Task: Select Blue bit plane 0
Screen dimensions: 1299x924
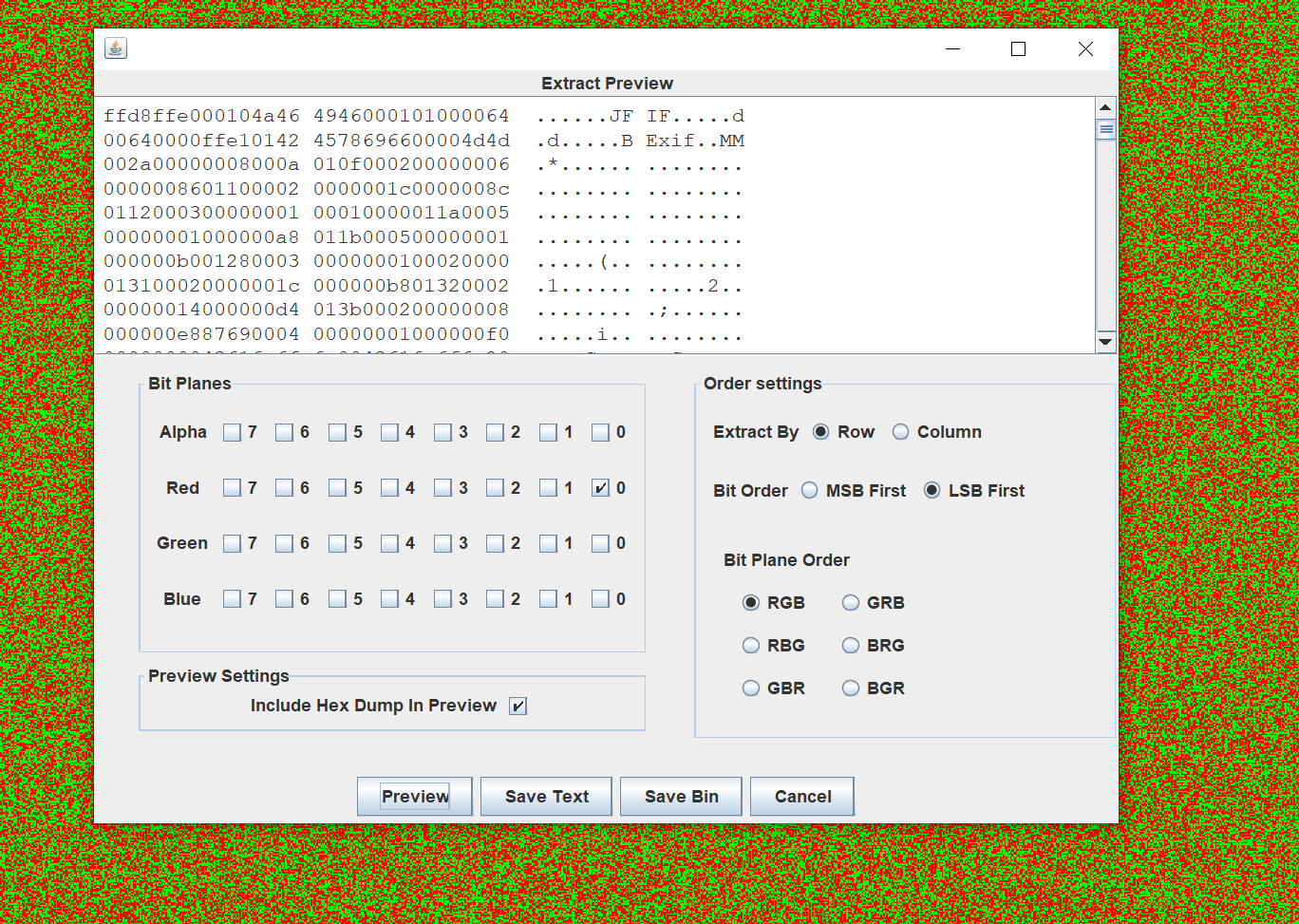Action: click(x=600, y=599)
